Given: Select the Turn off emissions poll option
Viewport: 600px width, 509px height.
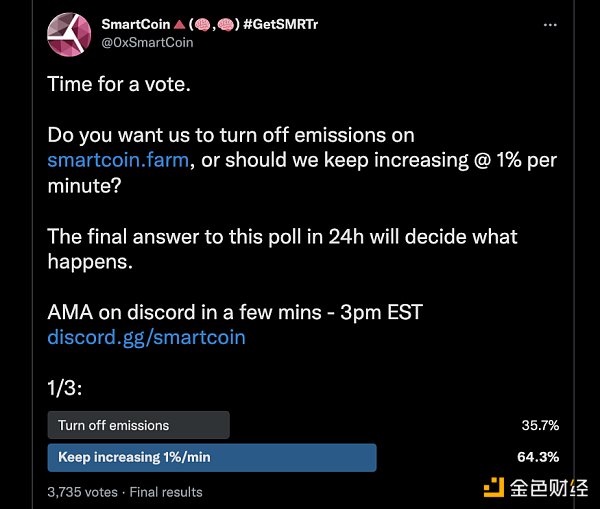Looking at the screenshot, I should tap(138, 425).
